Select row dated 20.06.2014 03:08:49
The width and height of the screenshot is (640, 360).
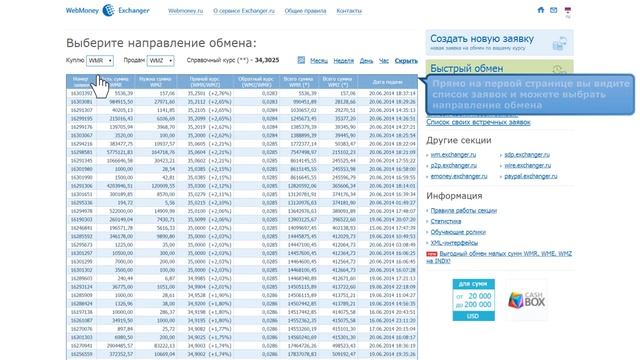(x=242, y=245)
